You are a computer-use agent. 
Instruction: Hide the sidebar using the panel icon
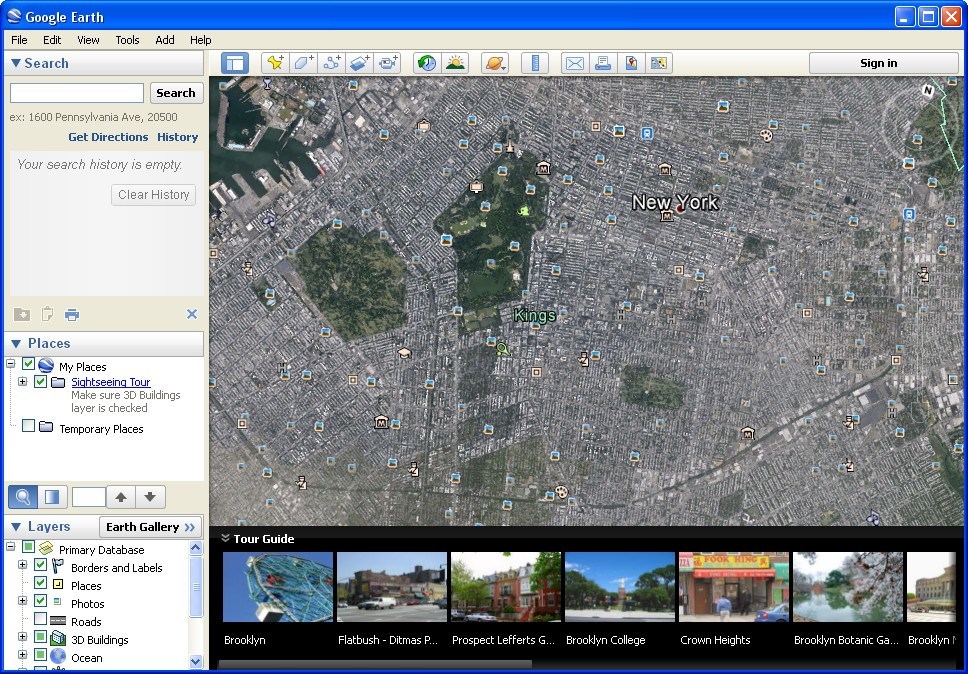point(234,62)
